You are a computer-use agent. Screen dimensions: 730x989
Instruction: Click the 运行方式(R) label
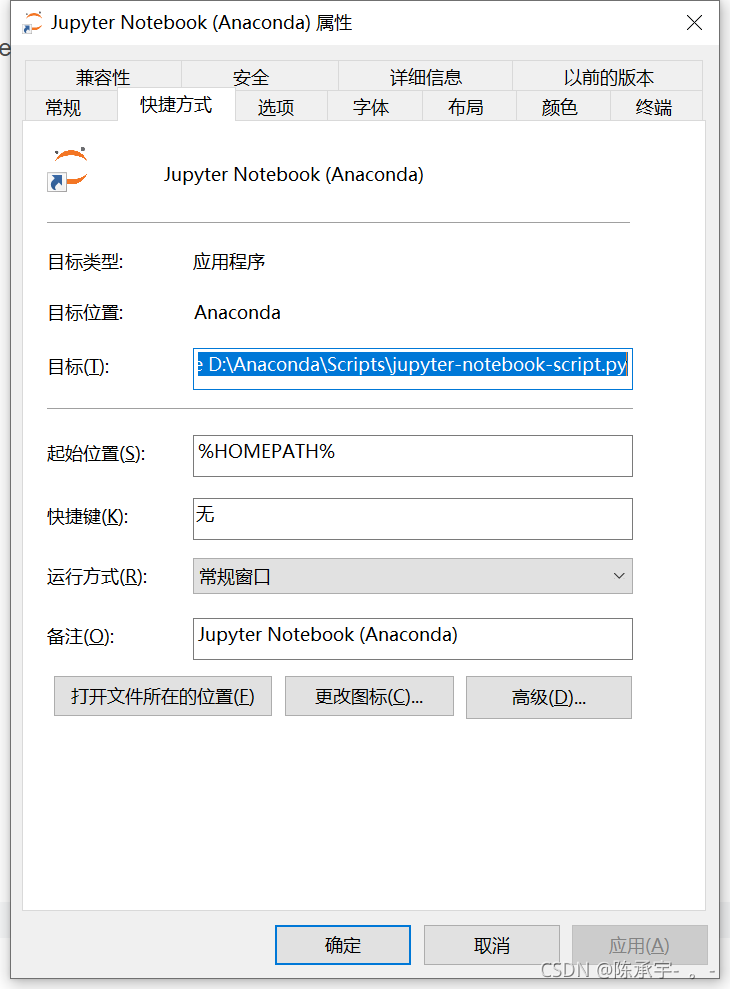[x=97, y=576]
